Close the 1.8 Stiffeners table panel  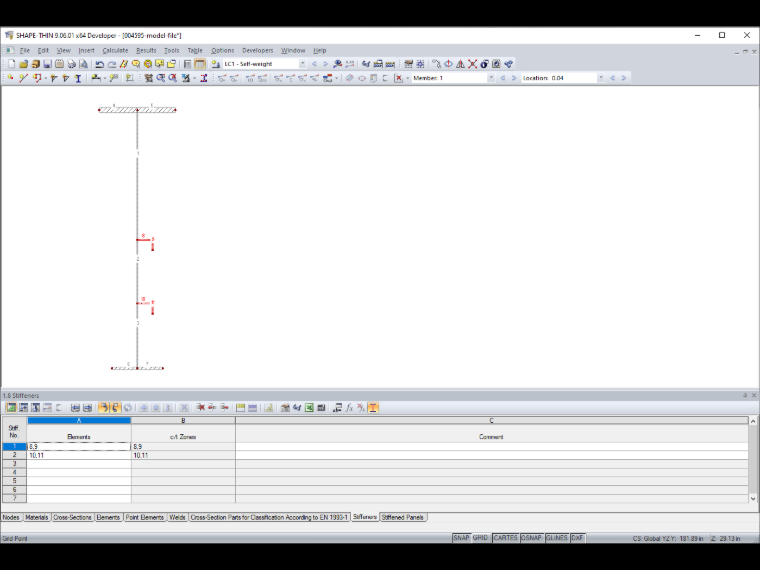coord(754,396)
